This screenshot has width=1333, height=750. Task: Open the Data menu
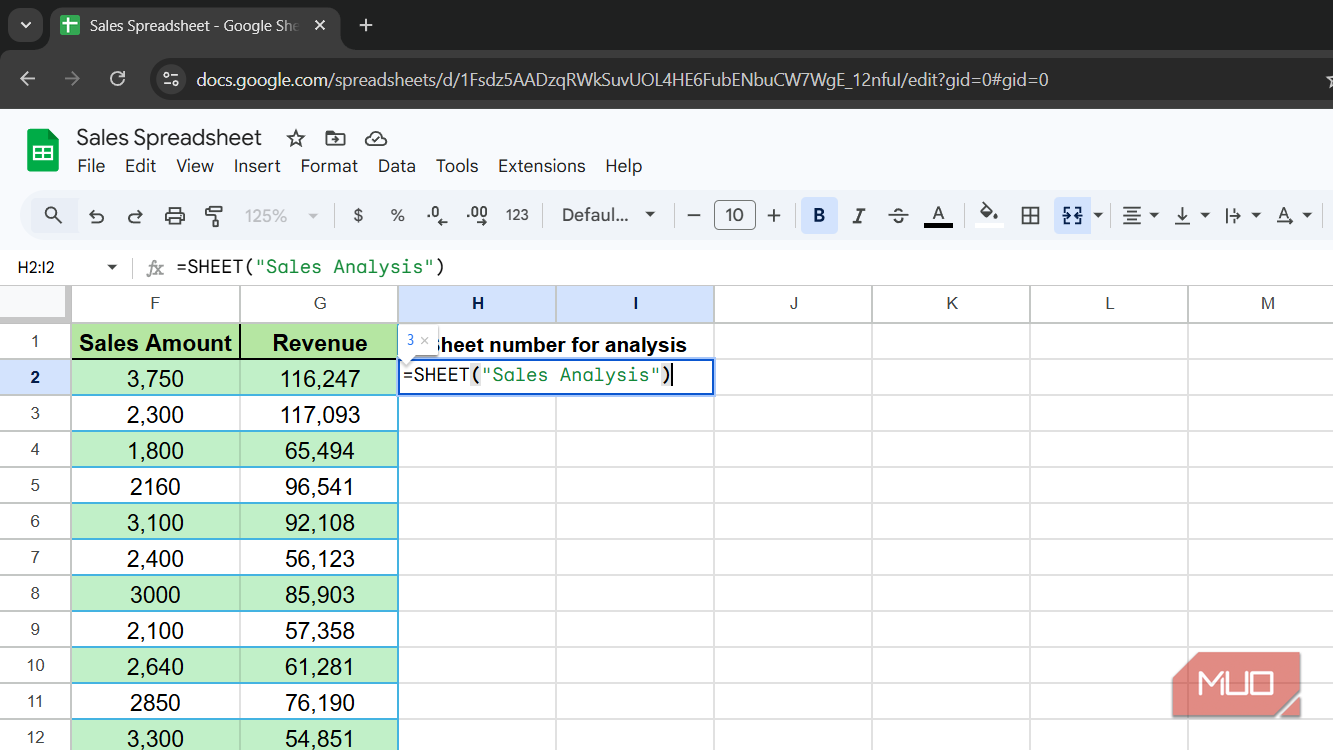click(x=397, y=166)
